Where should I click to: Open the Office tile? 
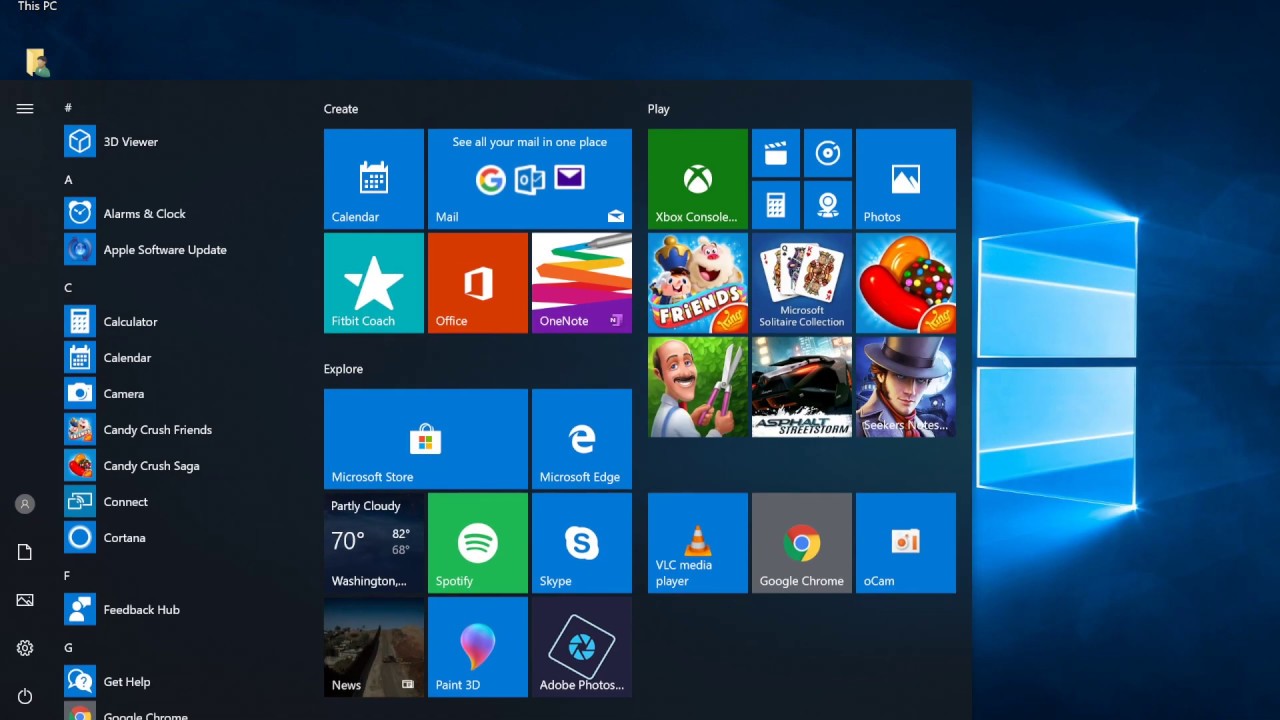click(478, 283)
